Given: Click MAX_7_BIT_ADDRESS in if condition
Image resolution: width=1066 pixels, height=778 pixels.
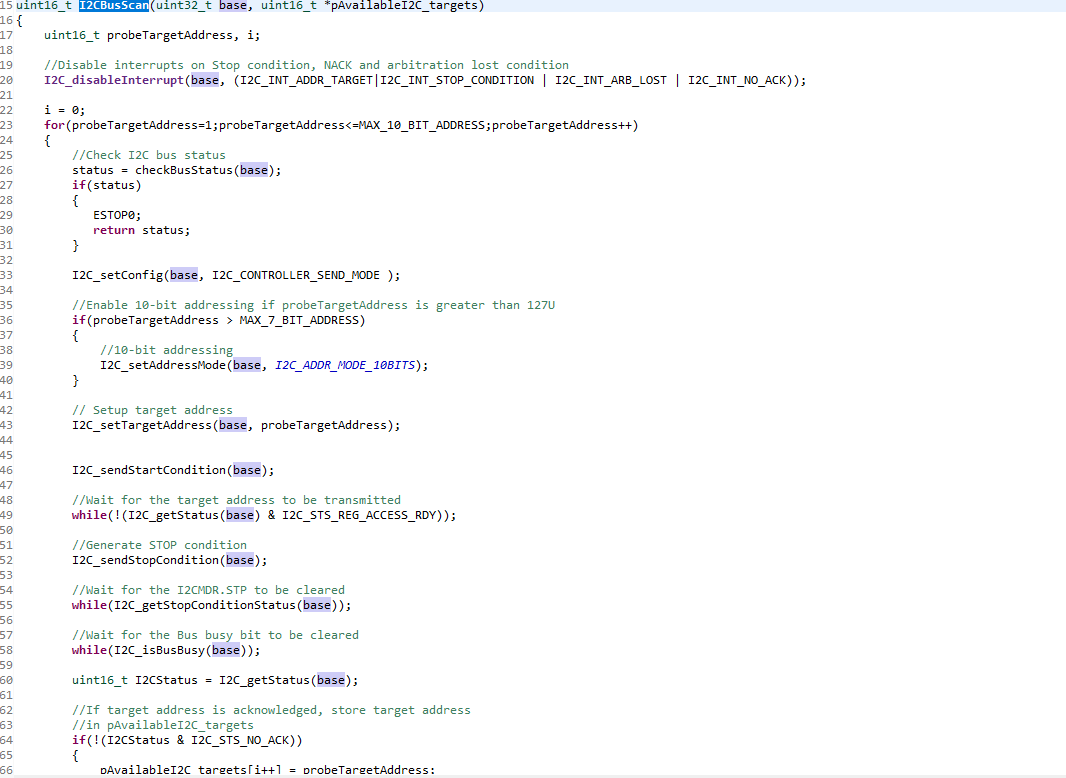Looking at the screenshot, I should click(298, 320).
